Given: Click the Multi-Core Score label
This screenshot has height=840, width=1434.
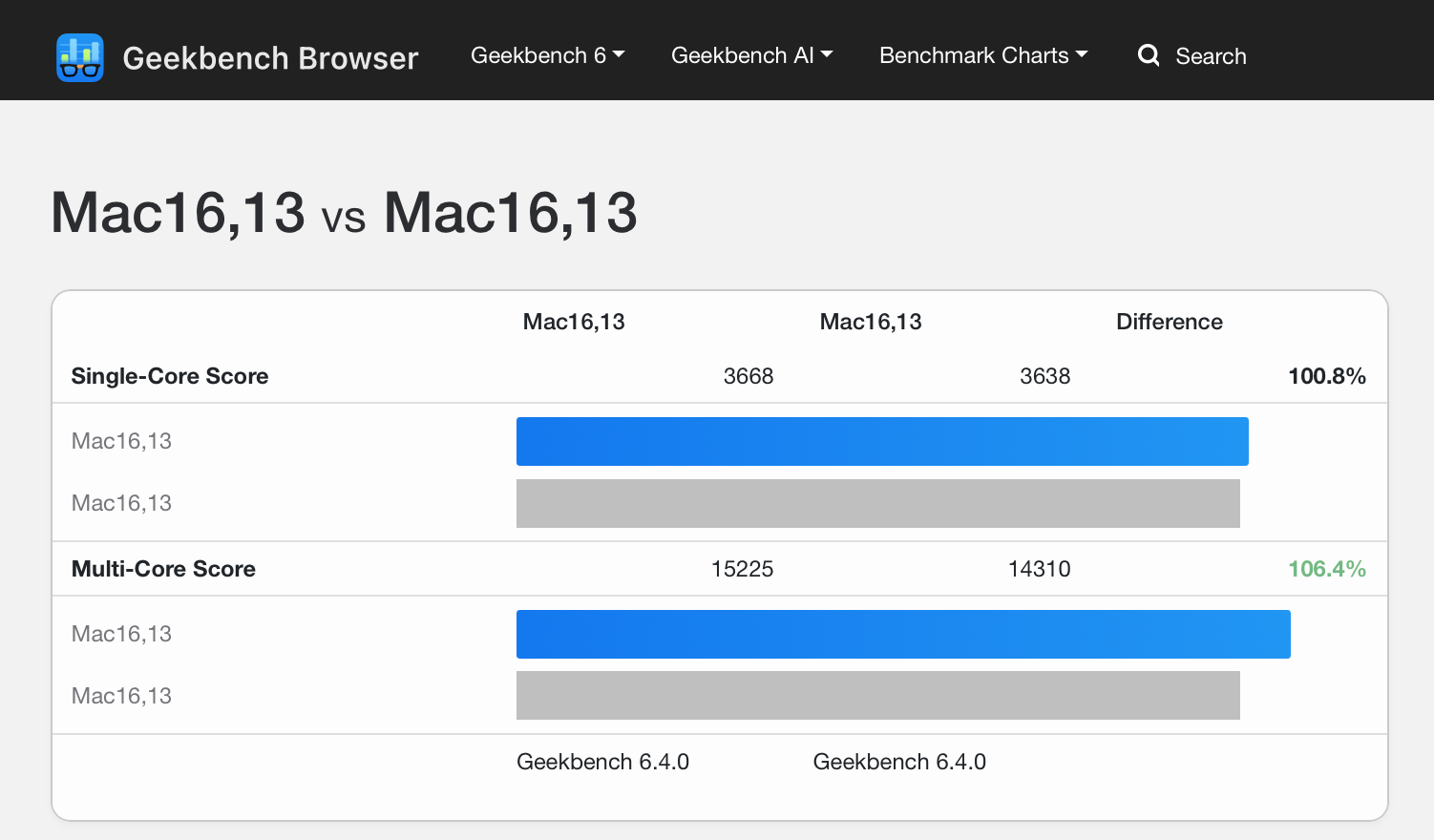Looking at the screenshot, I should coord(163,568).
